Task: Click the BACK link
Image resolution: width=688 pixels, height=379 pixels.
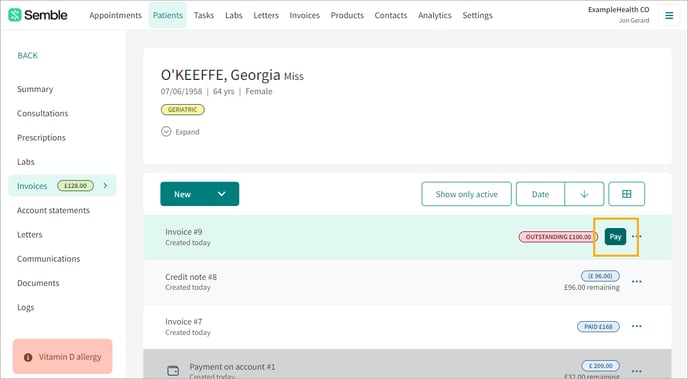Action: (28, 55)
